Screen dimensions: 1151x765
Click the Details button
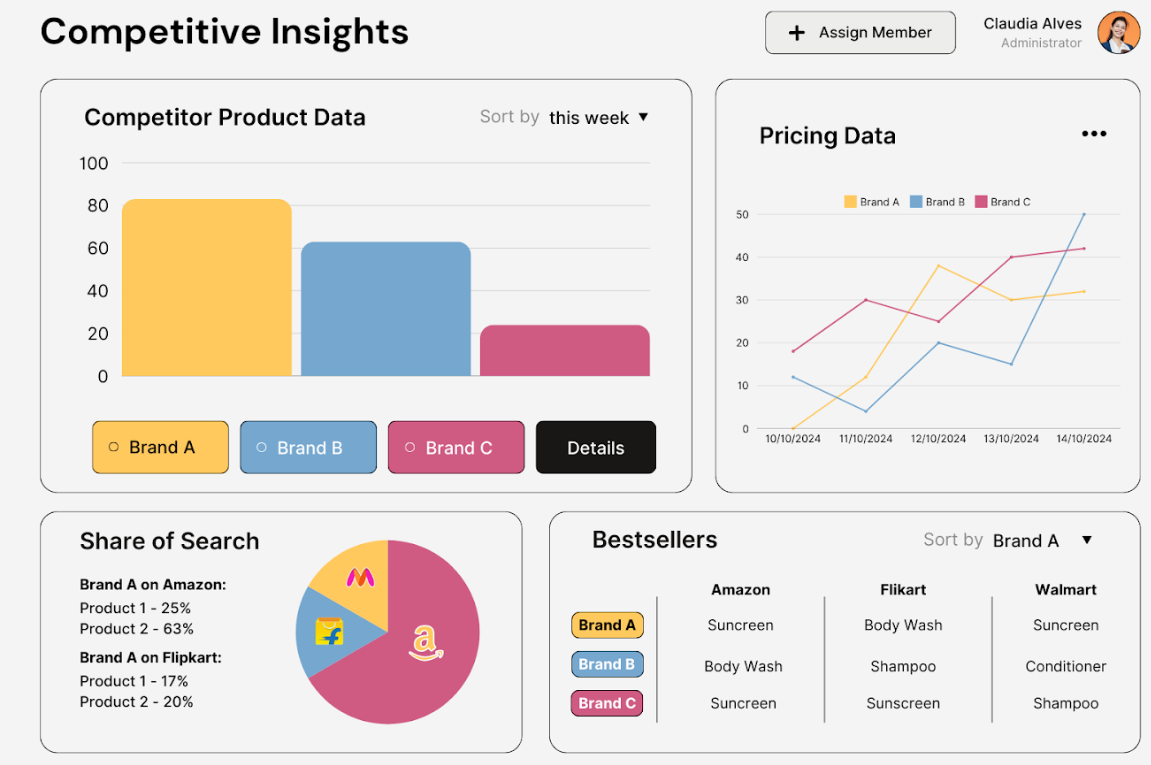[x=596, y=447]
